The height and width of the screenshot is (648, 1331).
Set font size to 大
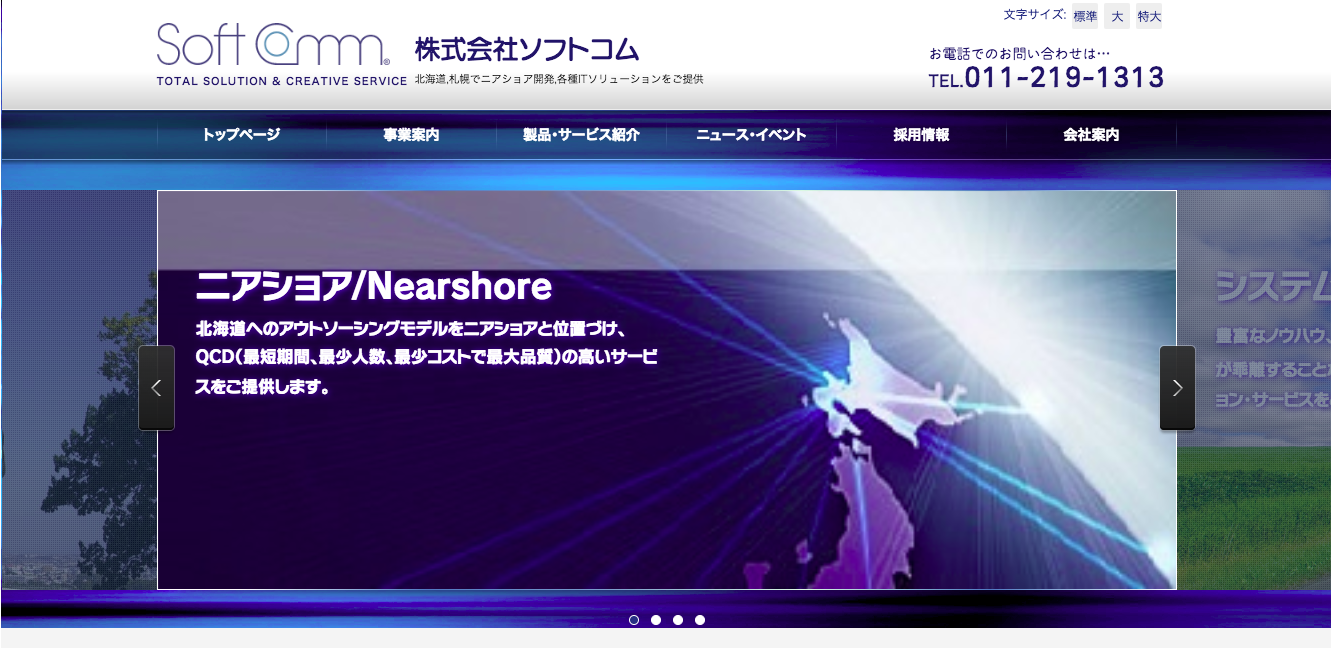click(1117, 16)
